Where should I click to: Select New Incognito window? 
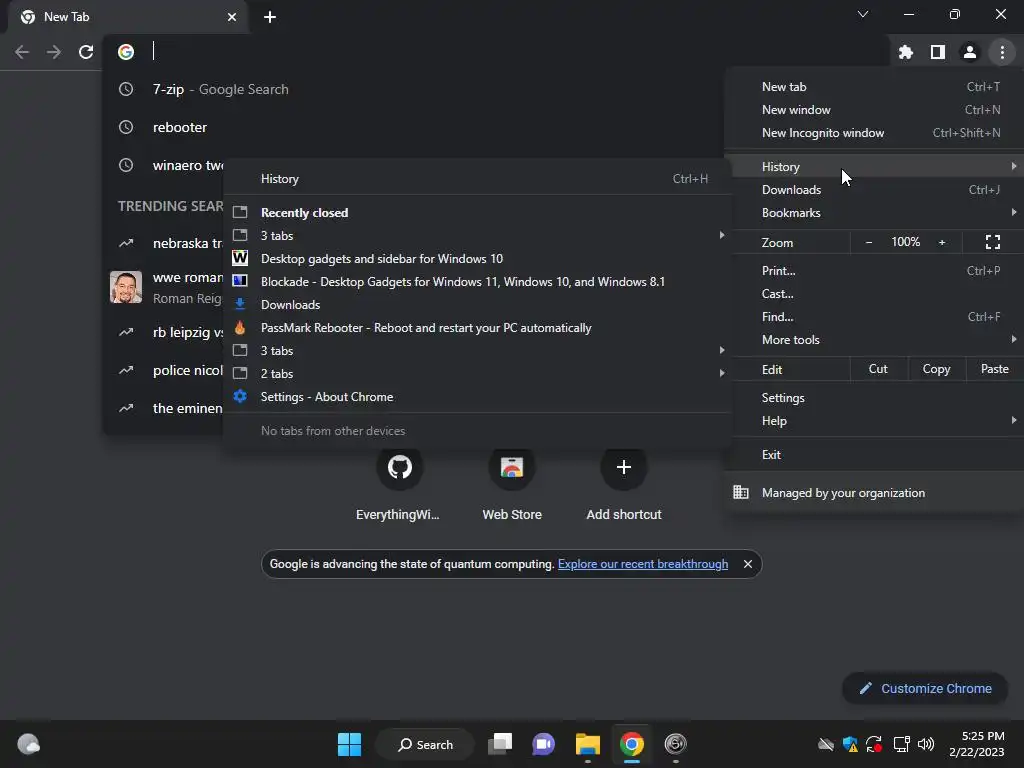pos(874,133)
